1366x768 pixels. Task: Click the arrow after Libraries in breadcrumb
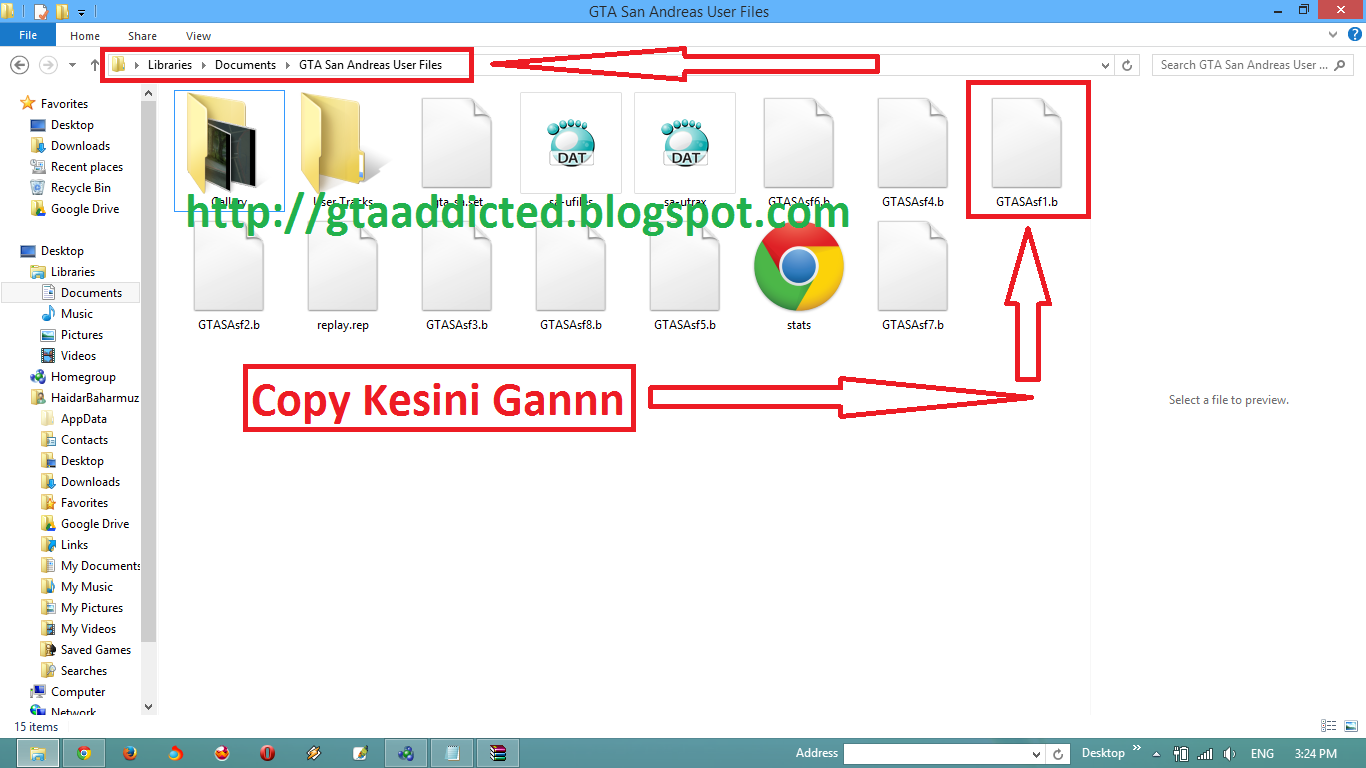[204, 65]
